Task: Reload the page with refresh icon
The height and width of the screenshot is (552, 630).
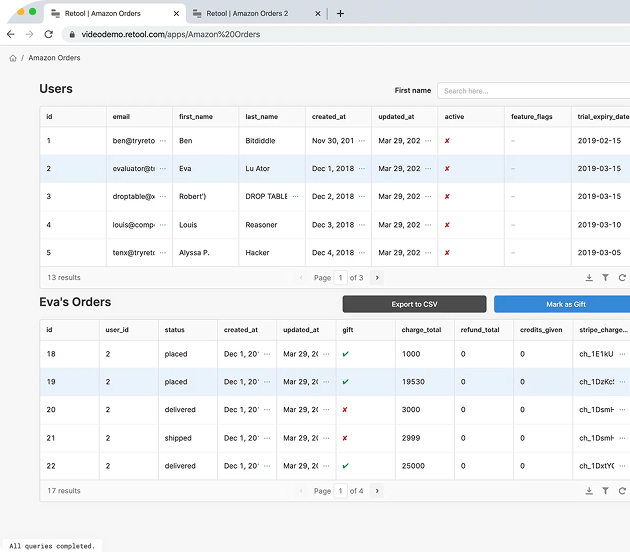Action: click(49, 35)
